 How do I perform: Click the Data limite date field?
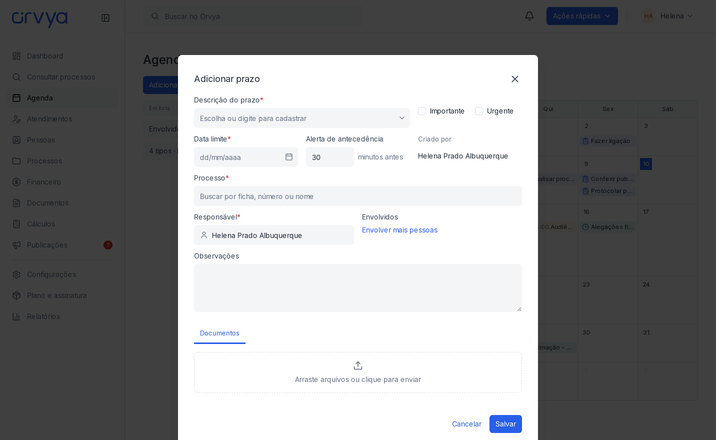point(246,157)
